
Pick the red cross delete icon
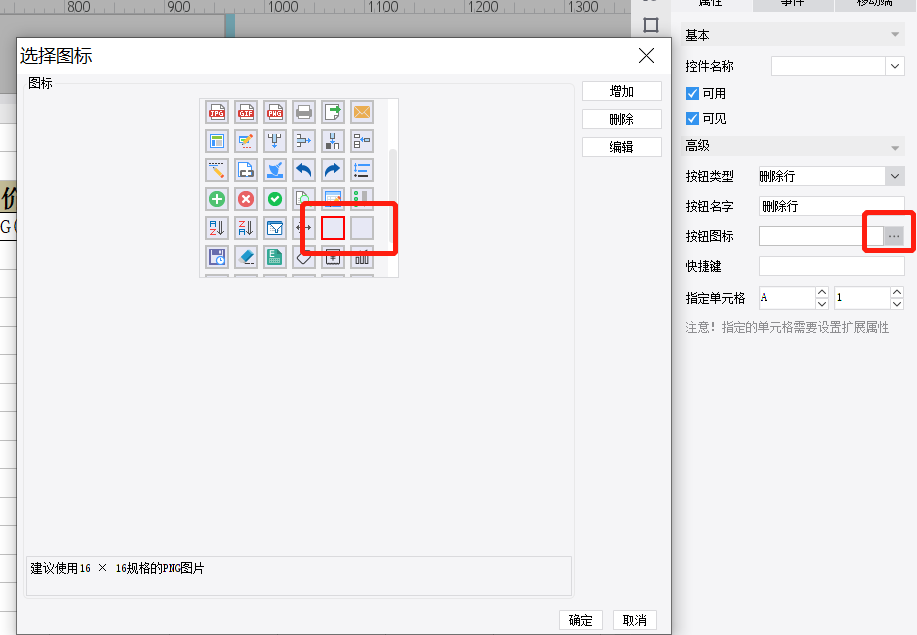pyautogui.click(x=246, y=199)
